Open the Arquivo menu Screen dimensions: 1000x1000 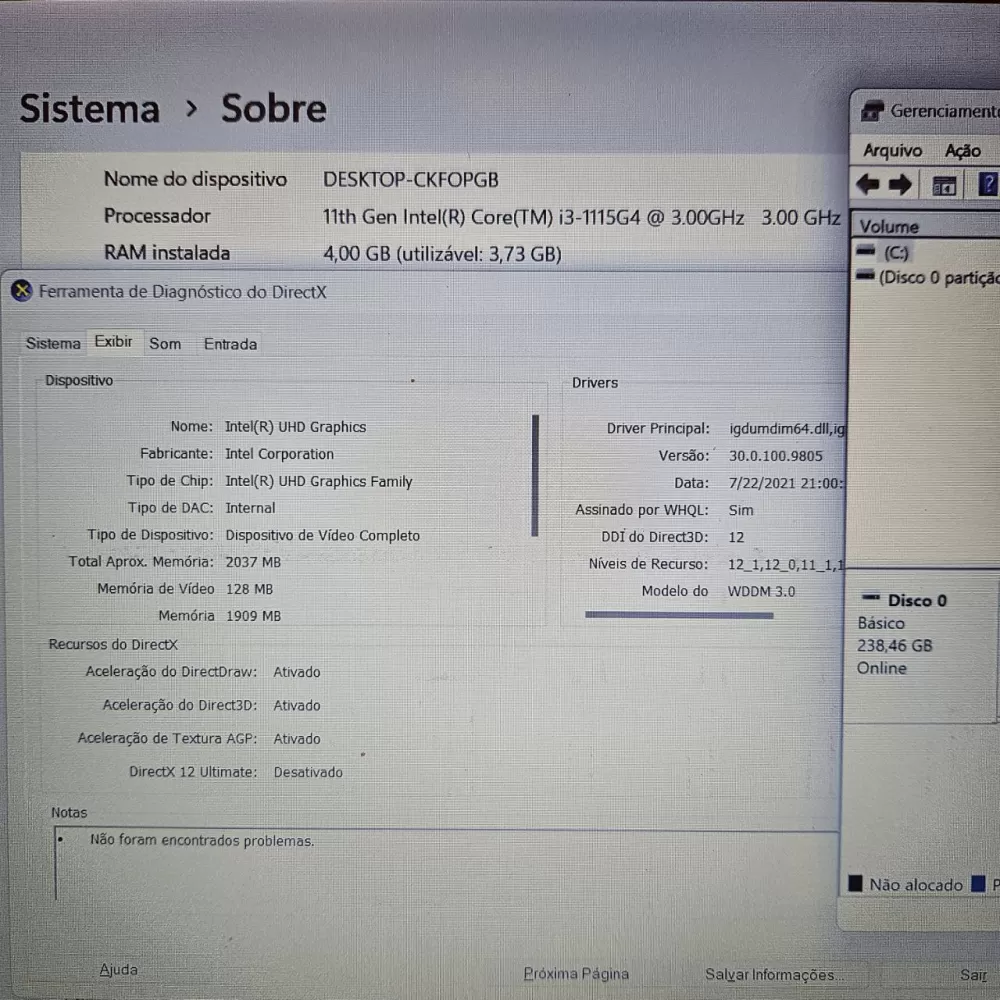point(892,150)
